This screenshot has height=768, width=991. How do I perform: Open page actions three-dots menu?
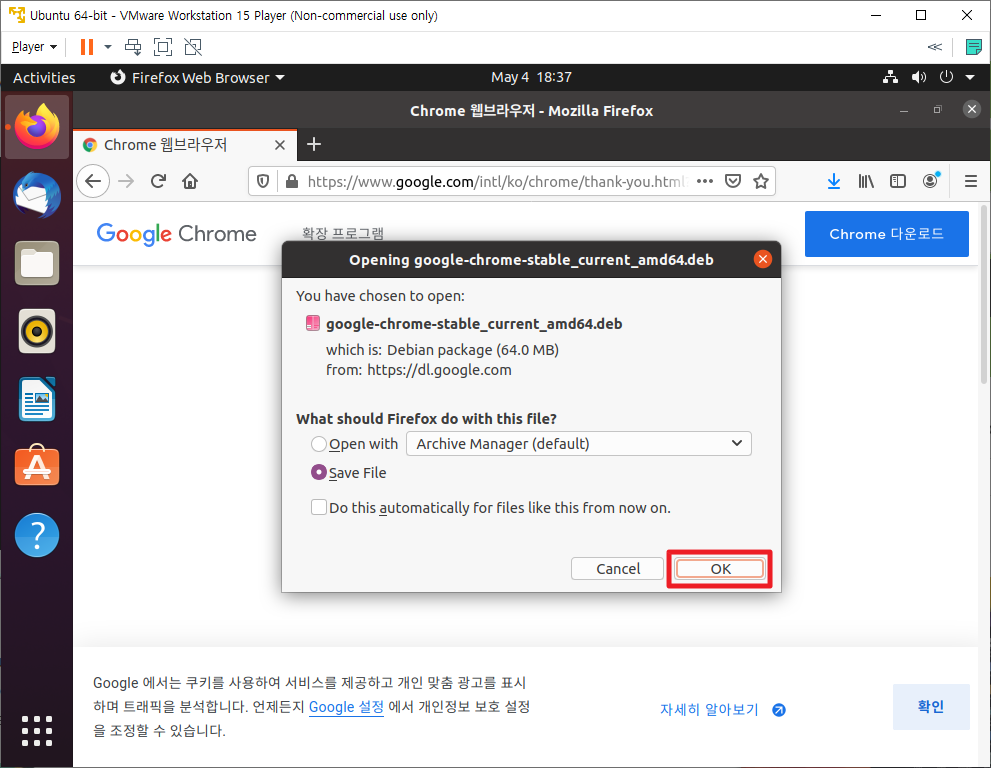705,181
